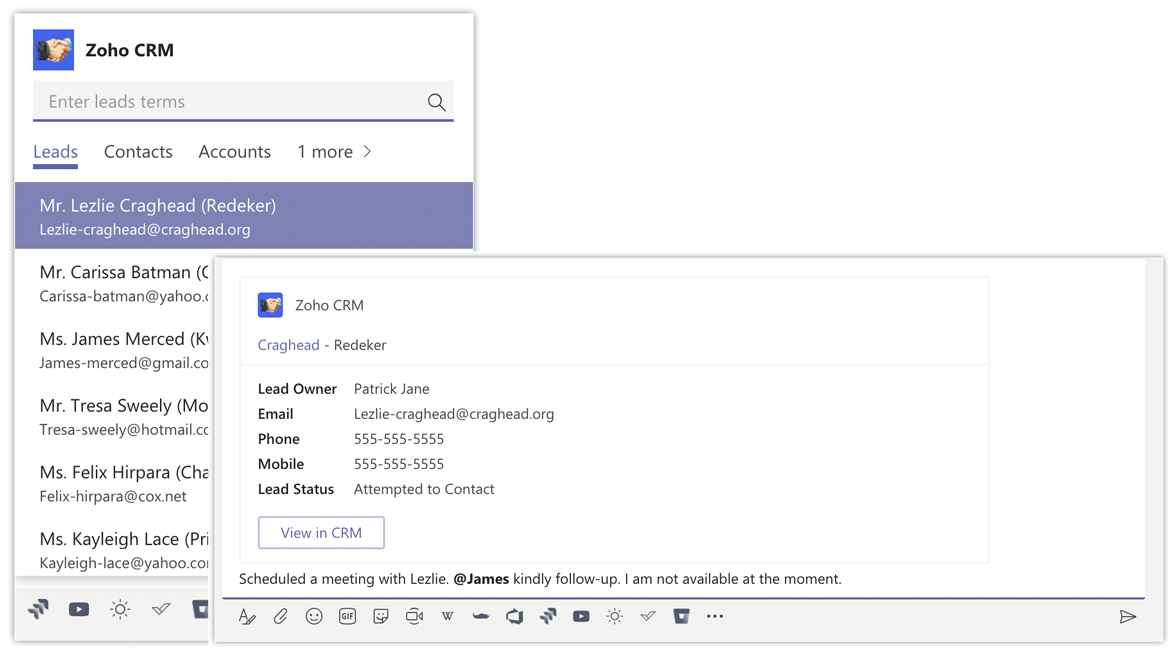
Task: Switch to the Leads tab
Action: (x=55, y=152)
